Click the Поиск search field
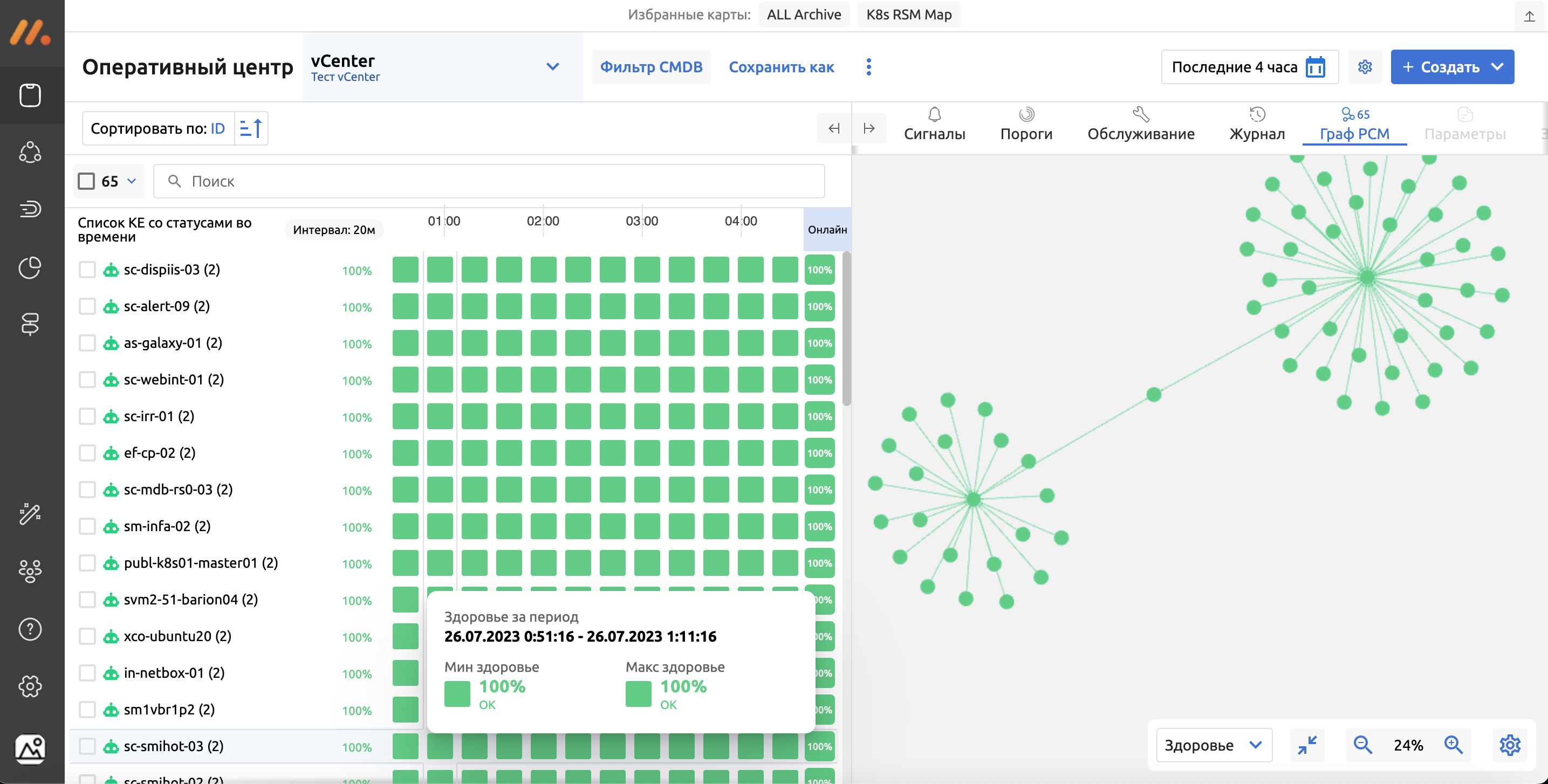The height and width of the screenshot is (784, 1548). (x=488, y=181)
